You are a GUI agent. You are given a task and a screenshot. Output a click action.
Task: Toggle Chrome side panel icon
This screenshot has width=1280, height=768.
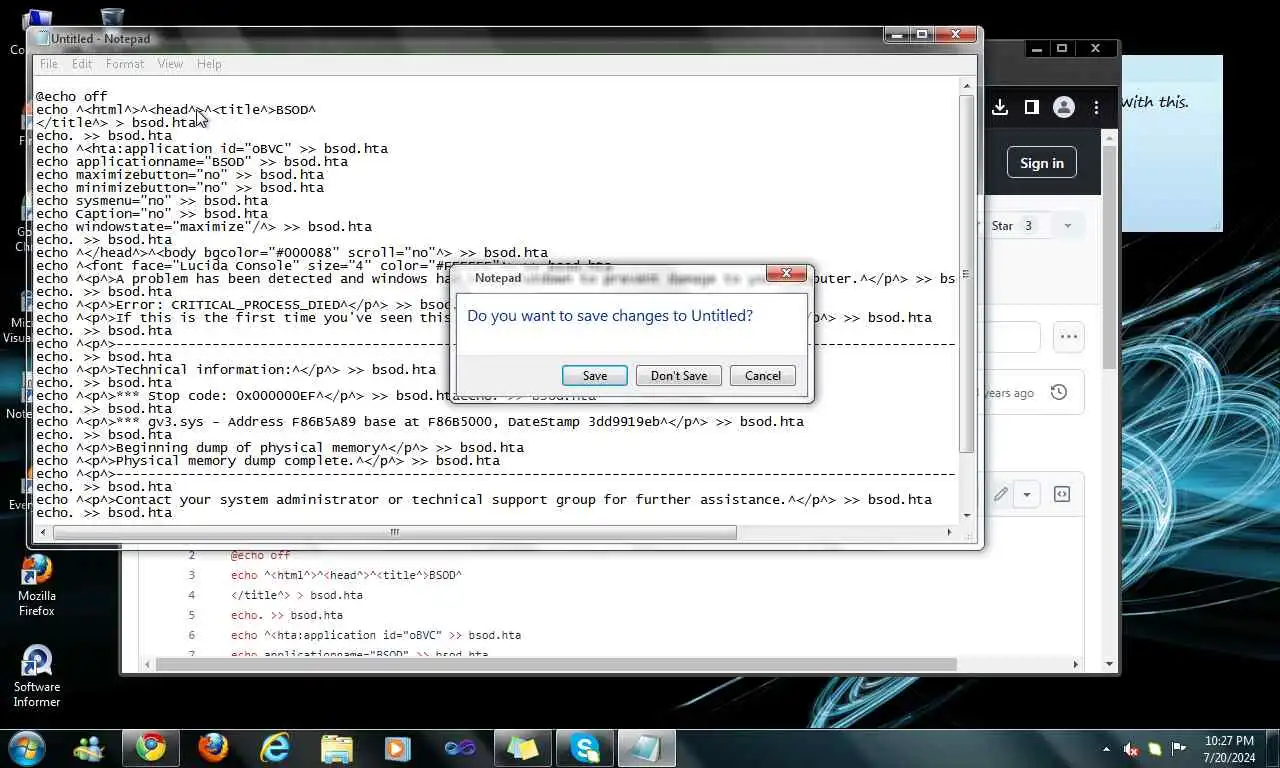click(1031, 107)
